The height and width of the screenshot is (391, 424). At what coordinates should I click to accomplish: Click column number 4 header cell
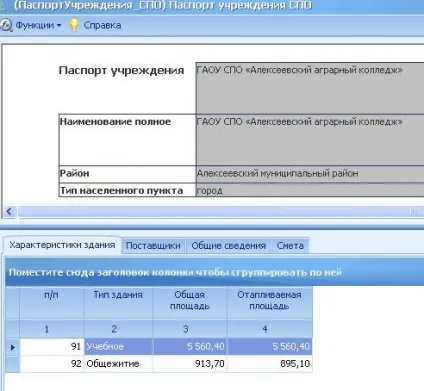coord(269,329)
